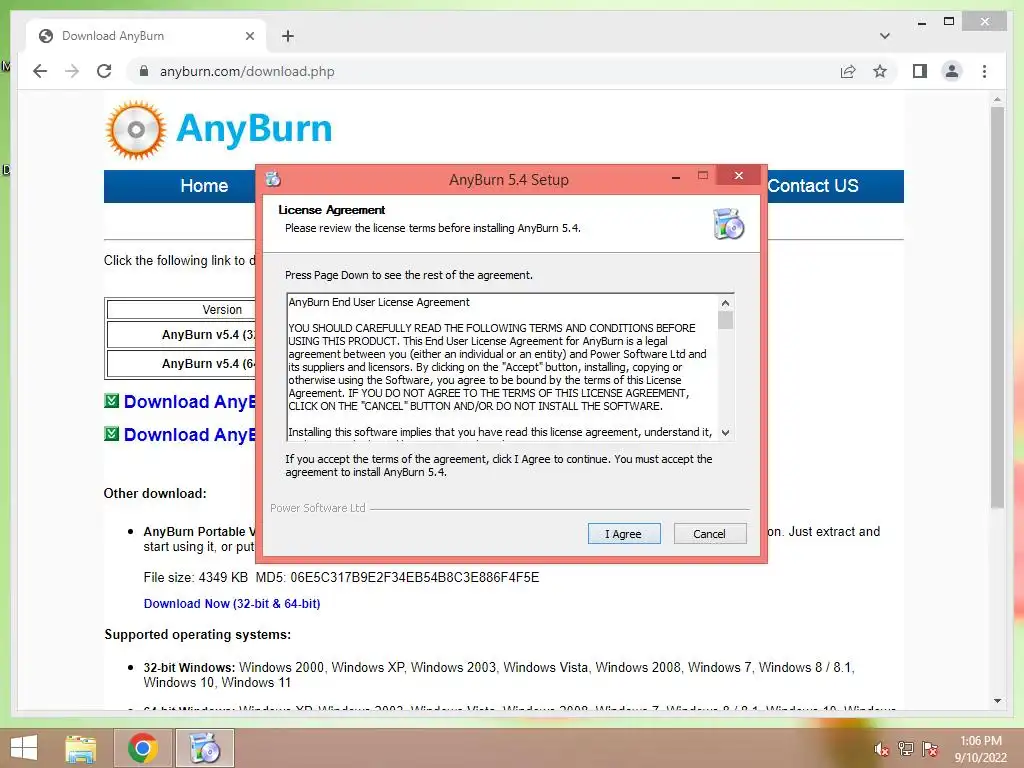Click the page scroll up arrow
The width and height of the screenshot is (1024, 768).
click(997, 100)
